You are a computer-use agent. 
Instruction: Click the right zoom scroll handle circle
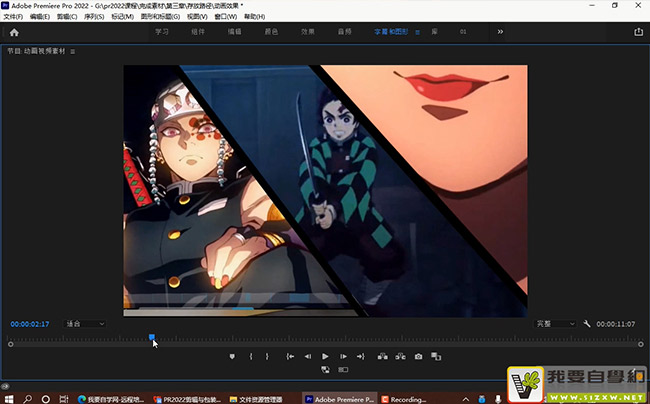640,344
